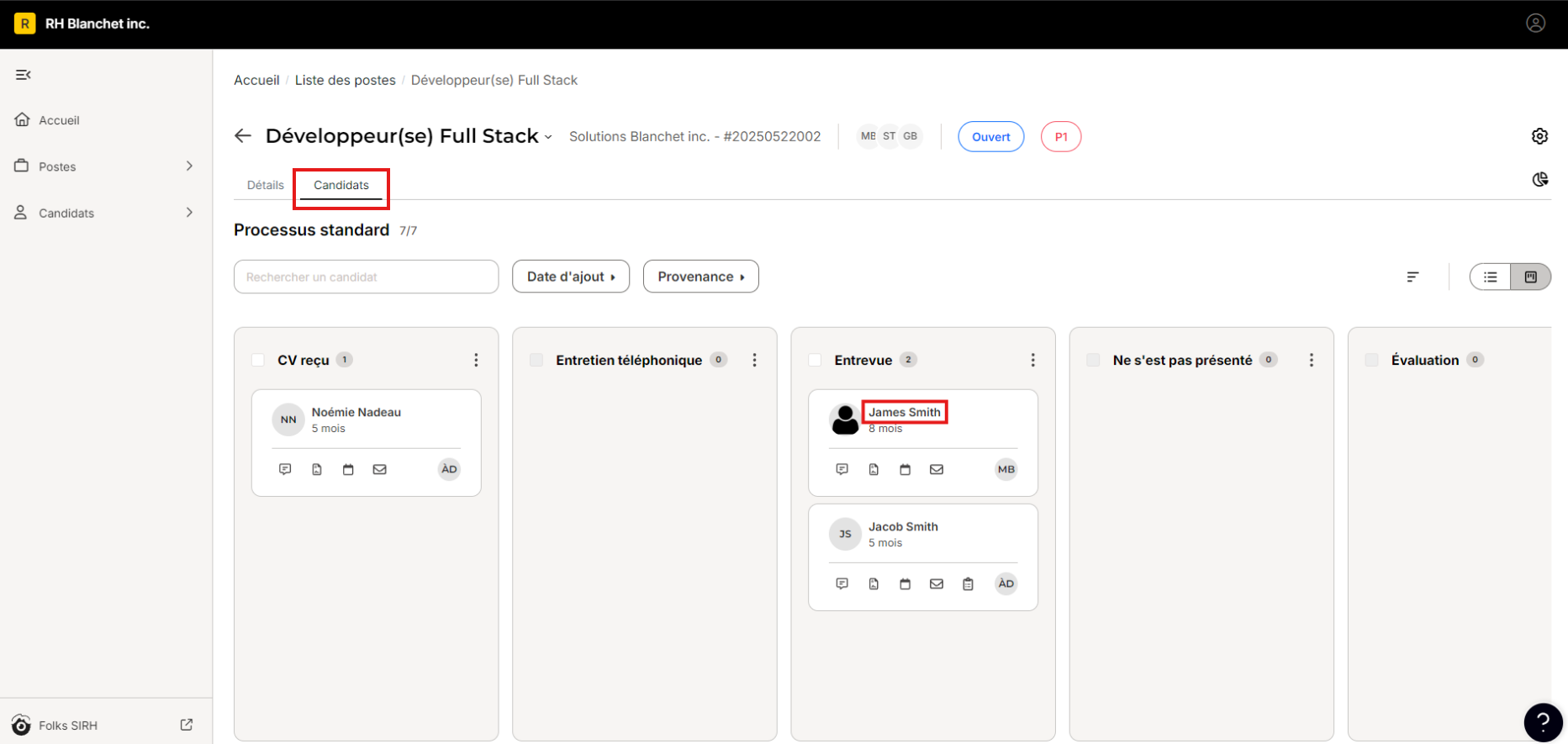Viewport: 1568px width, 744px height.
Task: Click the Rechercher un candidat search field
Action: click(367, 277)
